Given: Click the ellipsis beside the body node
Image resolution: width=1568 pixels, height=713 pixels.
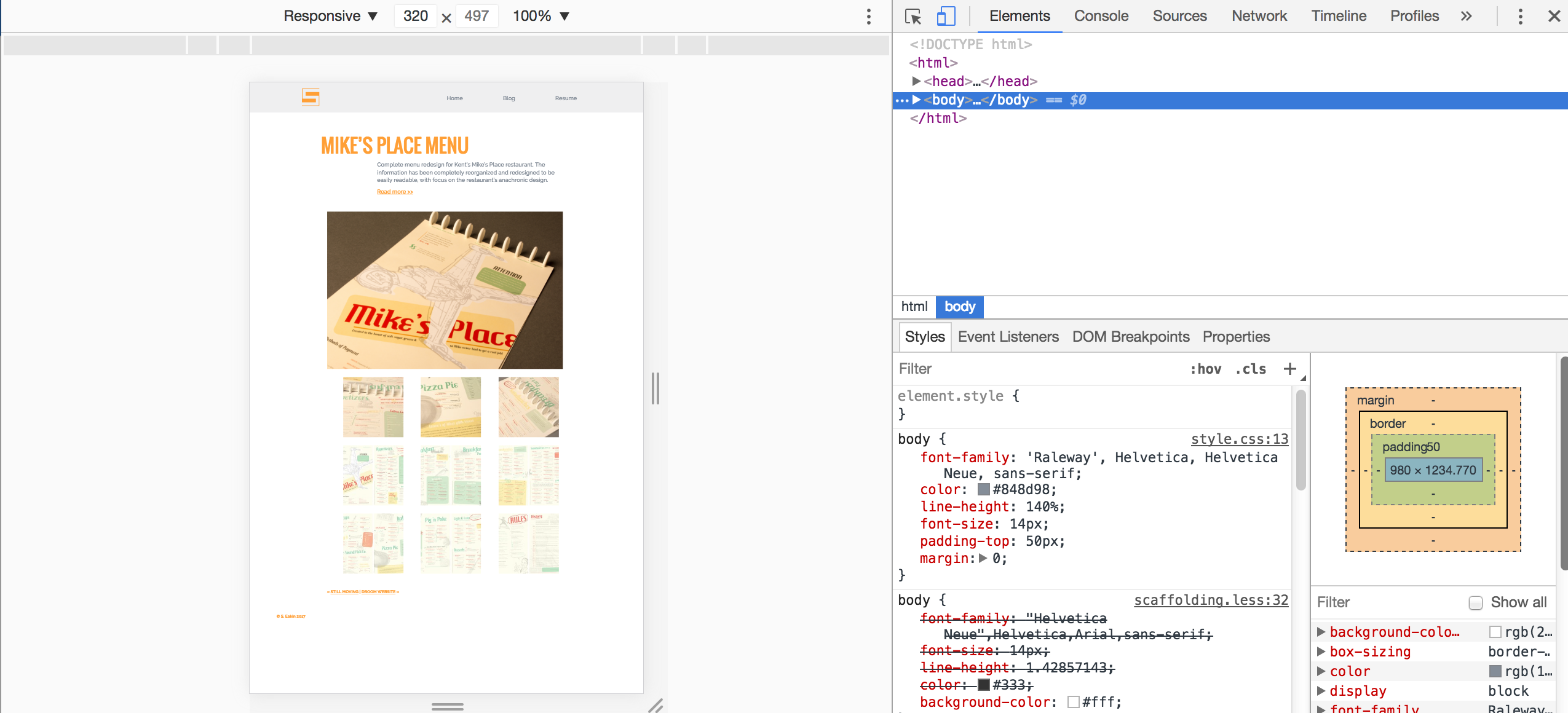Looking at the screenshot, I should click(x=901, y=100).
